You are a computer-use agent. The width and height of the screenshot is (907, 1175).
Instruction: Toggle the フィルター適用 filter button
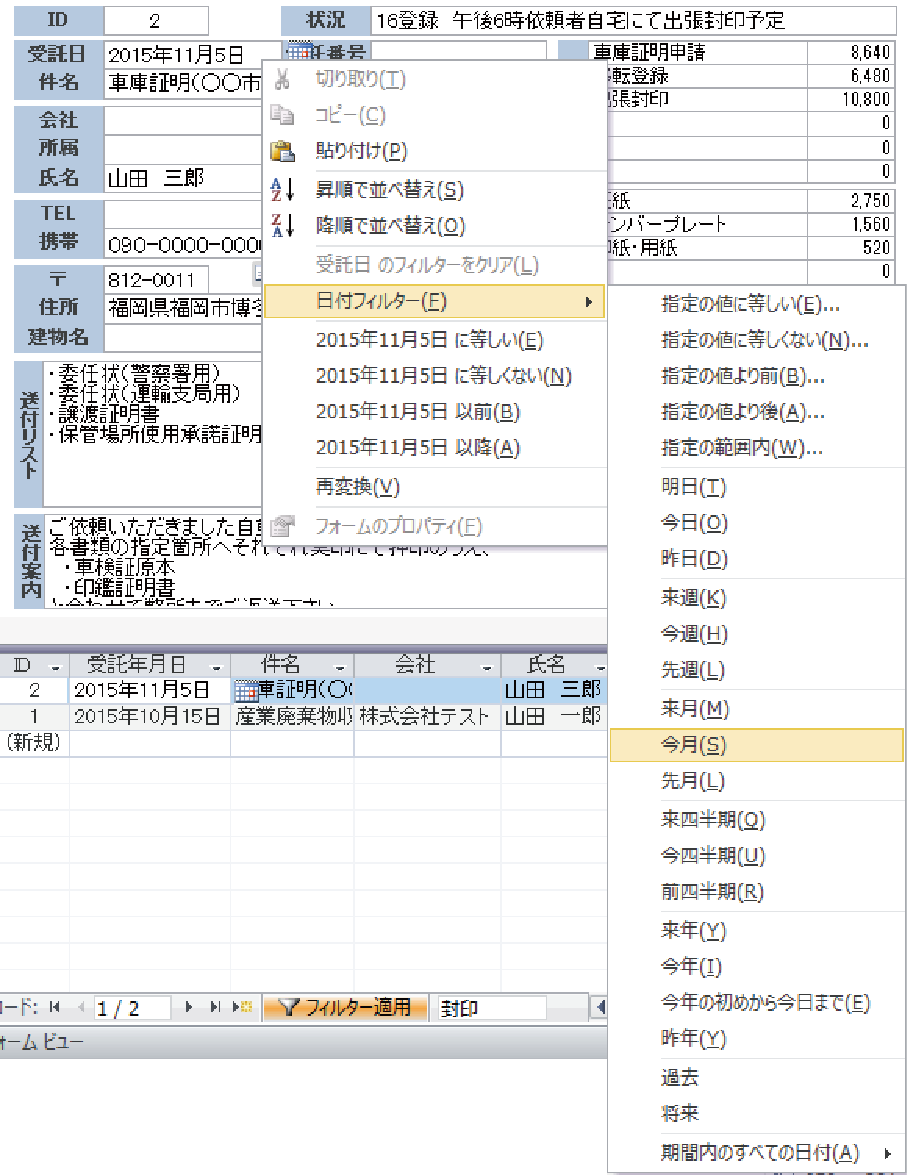tap(346, 1007)
